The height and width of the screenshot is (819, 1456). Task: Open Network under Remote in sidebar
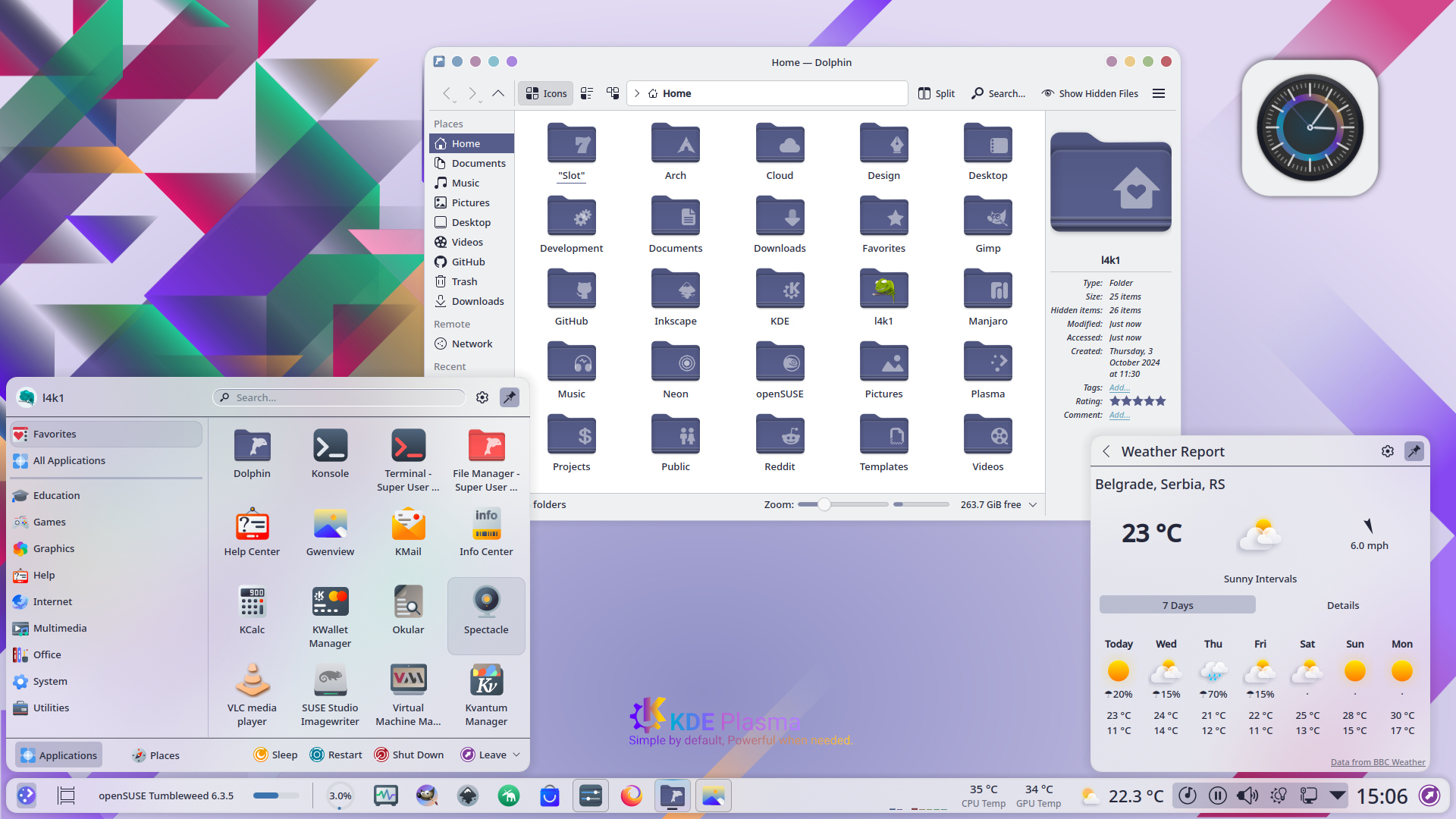click(x=471, y=344)
